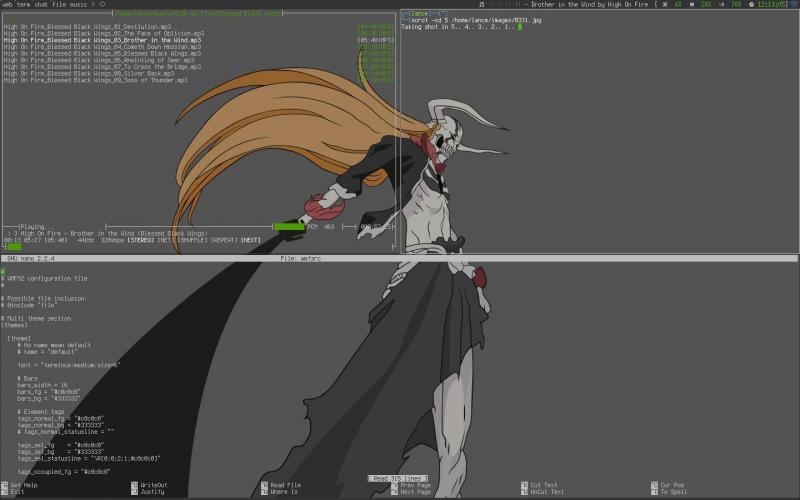This screenshot has width=800, height=500.
Task: Switch to the file tag
Action: [59, 4]
